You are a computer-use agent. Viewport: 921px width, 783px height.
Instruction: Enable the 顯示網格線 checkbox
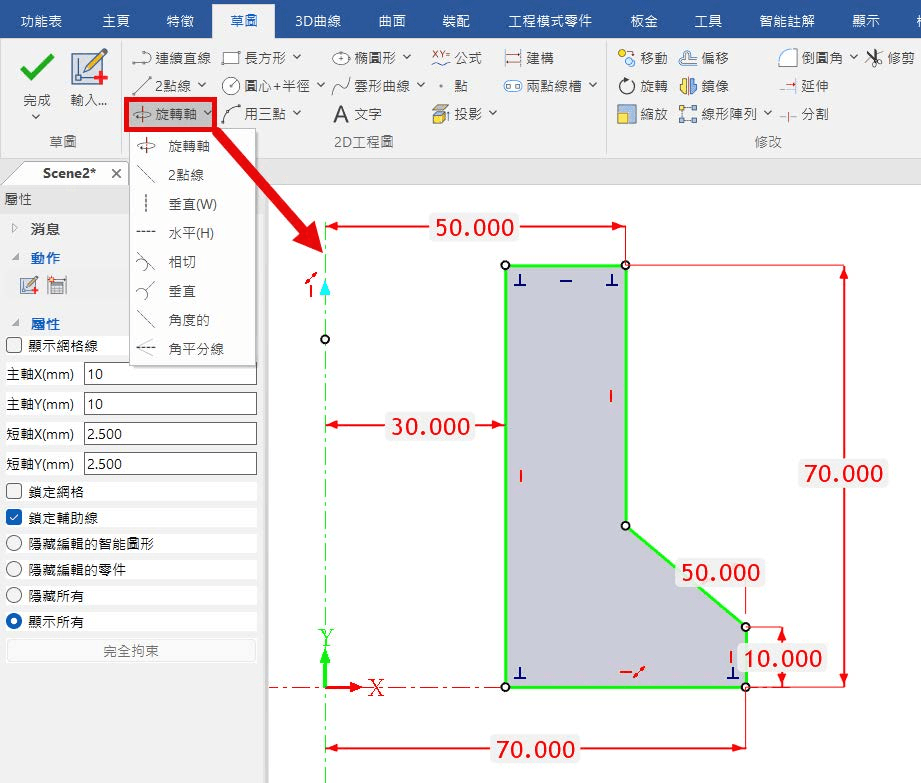click(14, 345)
